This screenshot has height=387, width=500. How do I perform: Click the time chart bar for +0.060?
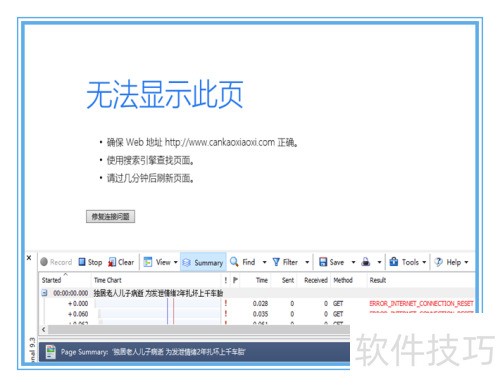(x=159, y=314)
